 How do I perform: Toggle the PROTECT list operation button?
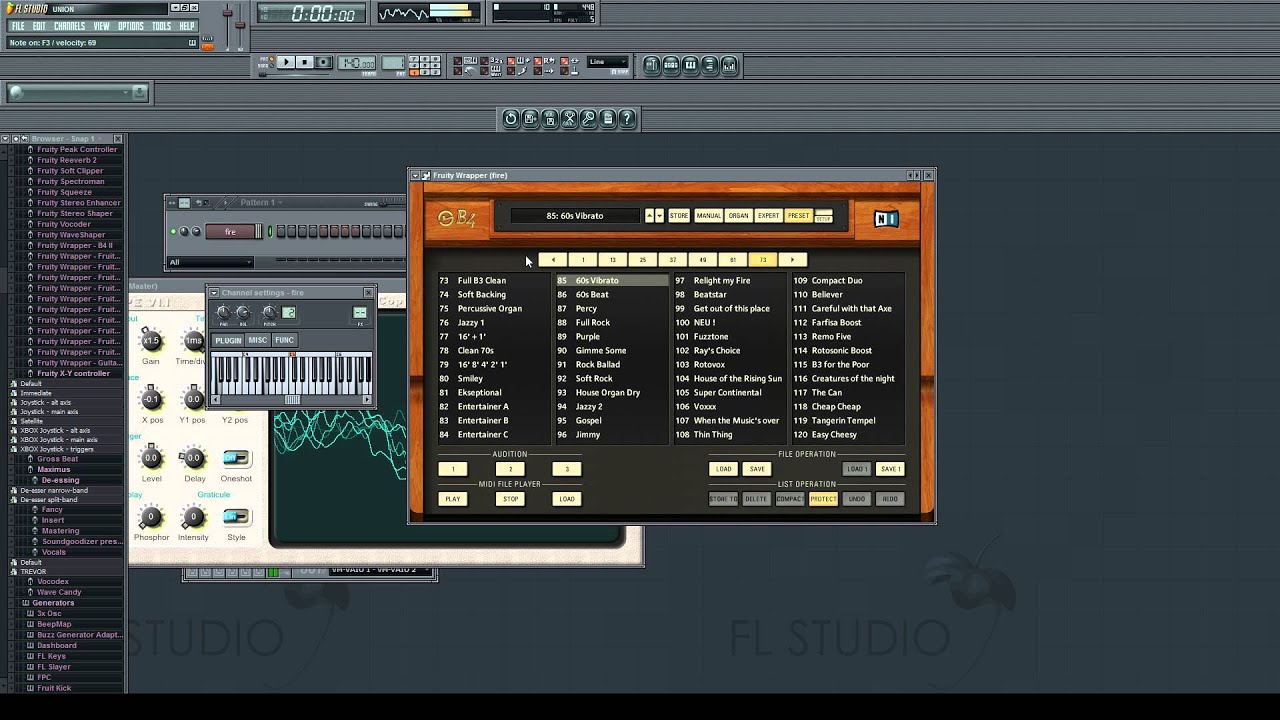click(823, 499)
